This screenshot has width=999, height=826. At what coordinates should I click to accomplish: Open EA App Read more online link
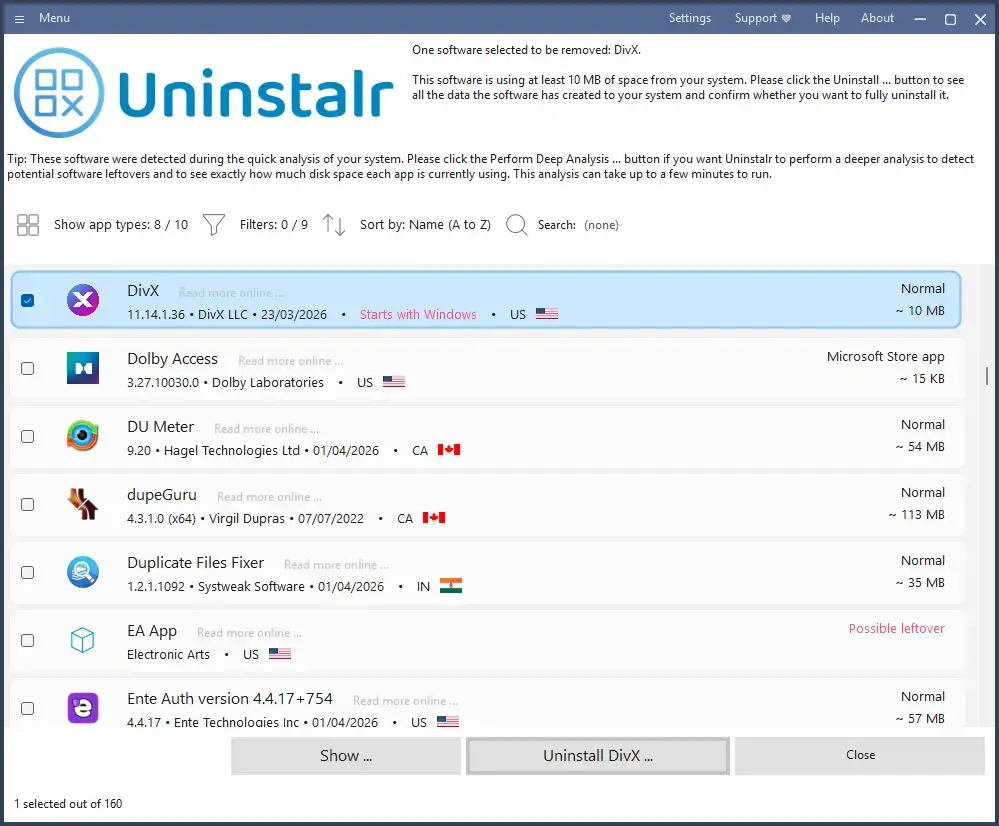[x=249, y=633]
